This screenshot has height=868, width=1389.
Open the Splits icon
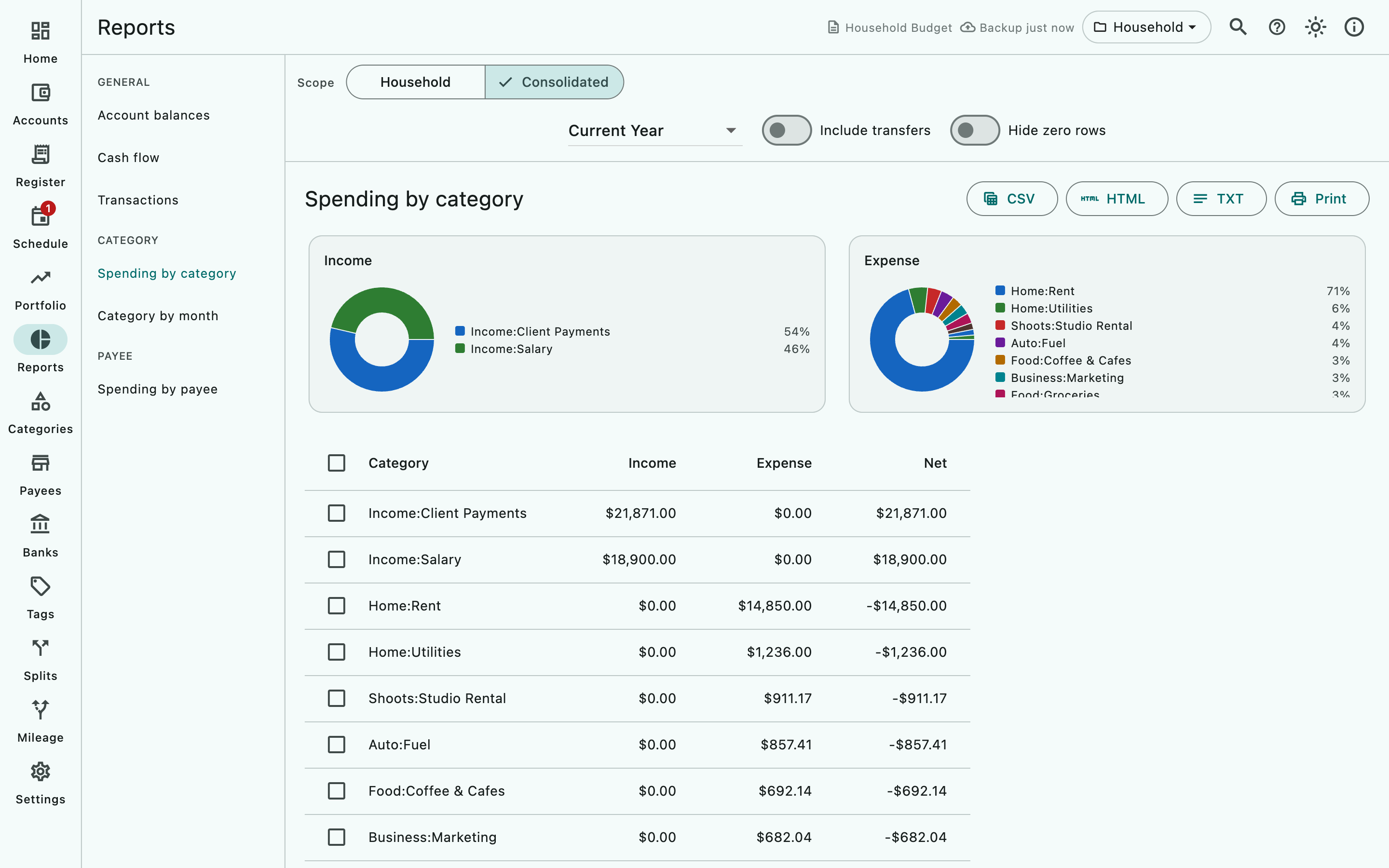[40, 648]
